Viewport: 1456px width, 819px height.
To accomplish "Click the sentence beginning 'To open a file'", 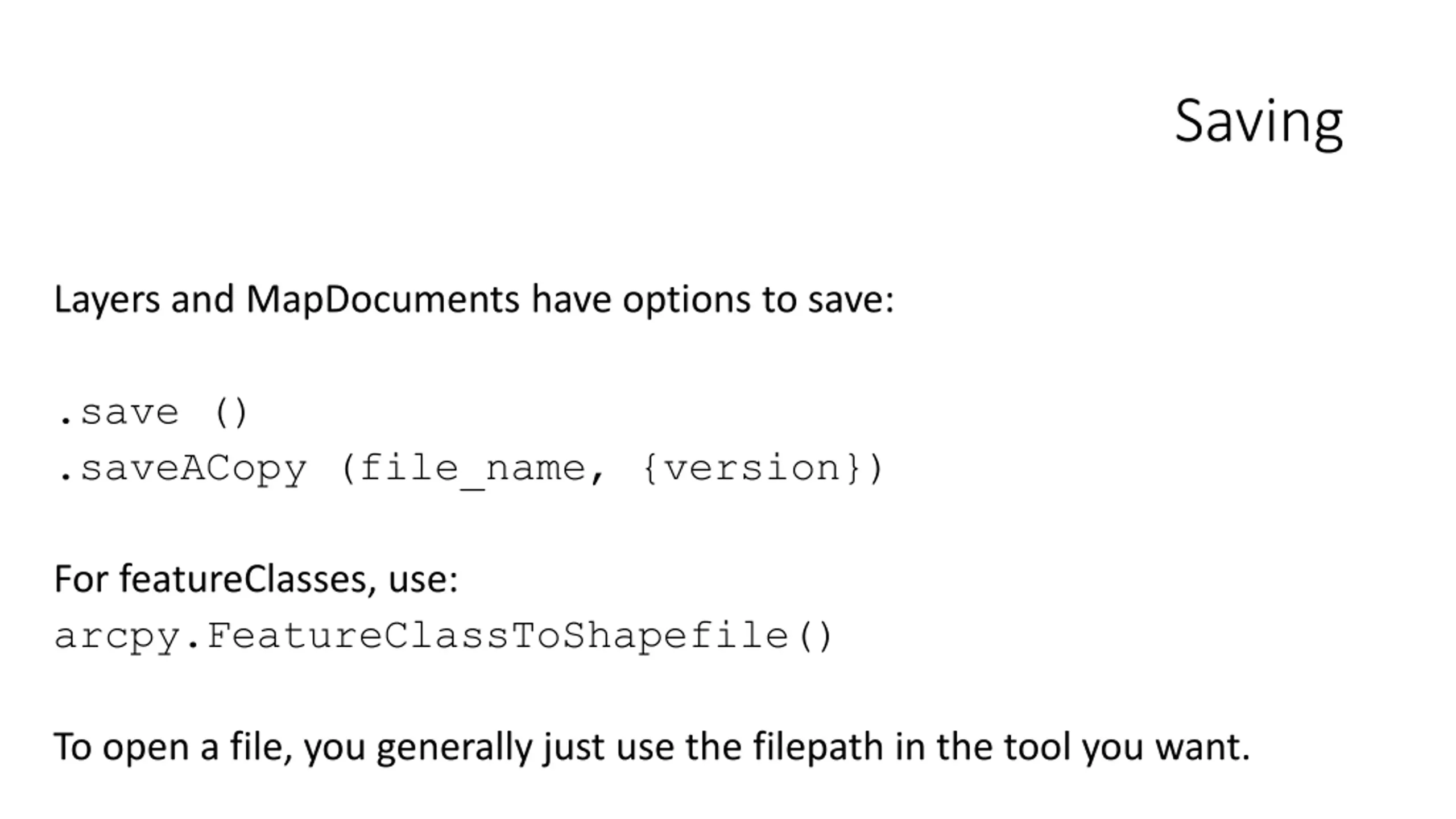I will point(652,748).
